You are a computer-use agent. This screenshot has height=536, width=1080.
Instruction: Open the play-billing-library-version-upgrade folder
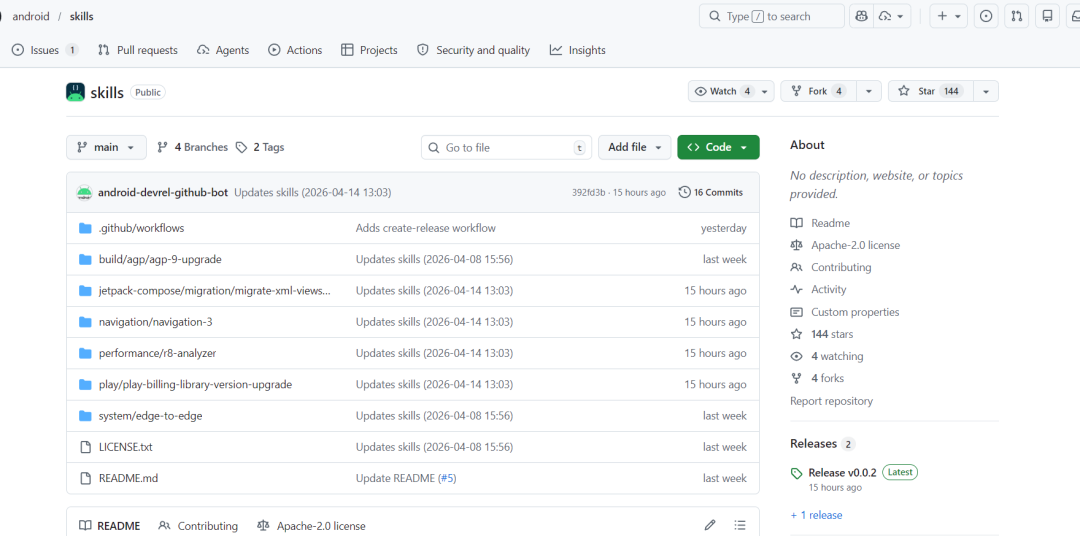pos(195,384)
